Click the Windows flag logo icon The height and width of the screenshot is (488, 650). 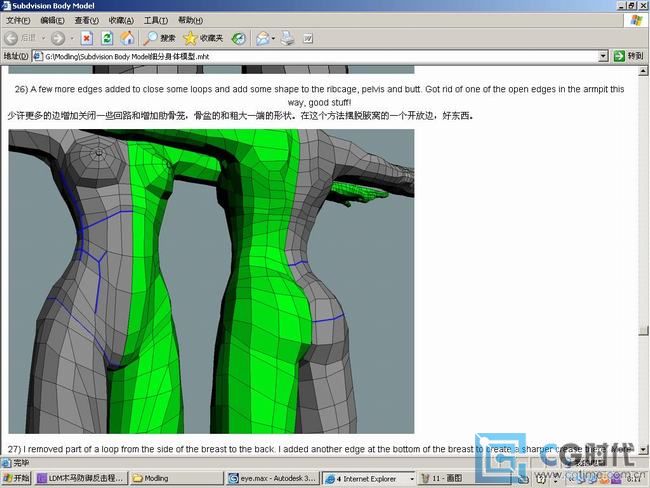coord(636,20)
